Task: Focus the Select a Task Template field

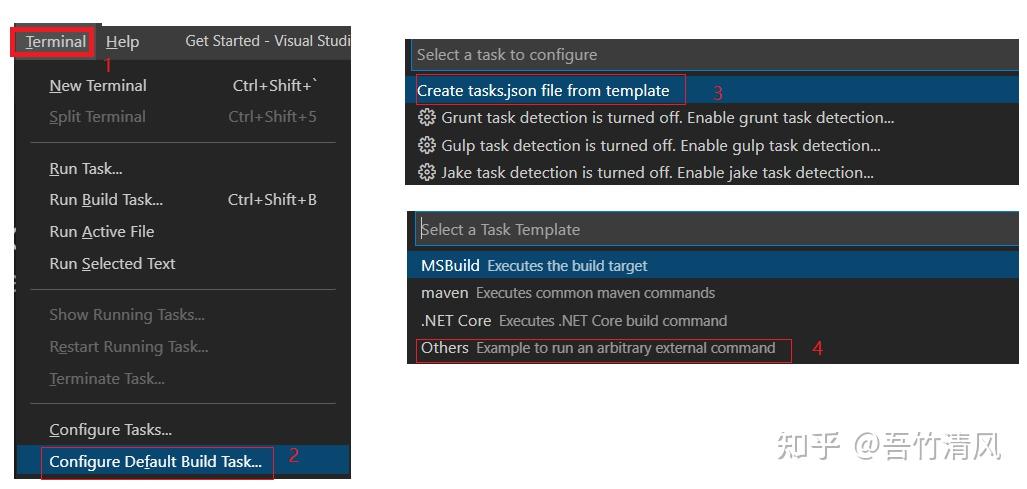Action: pos(717,229)
